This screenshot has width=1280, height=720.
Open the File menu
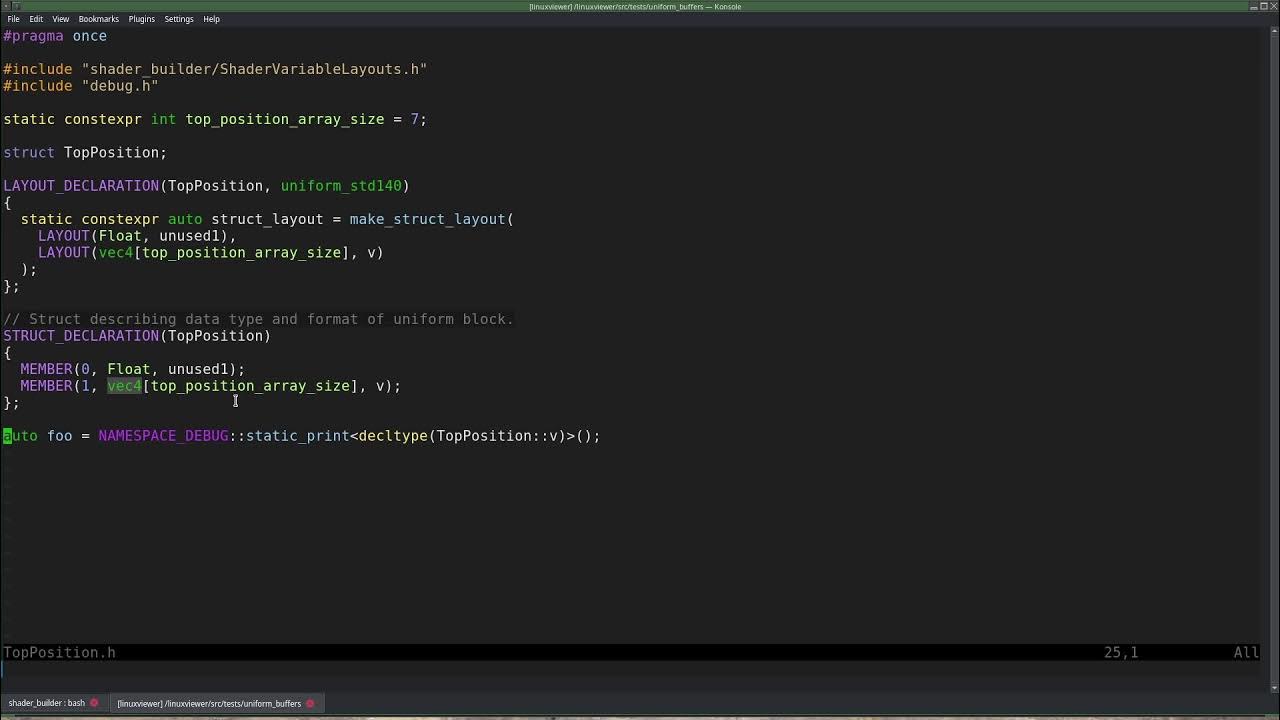point(13,19)
